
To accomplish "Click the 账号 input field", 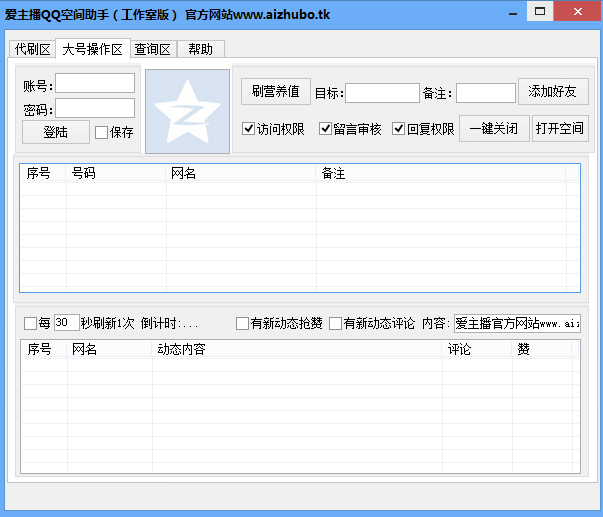I will pyautogui.click(x=94, y=84).
